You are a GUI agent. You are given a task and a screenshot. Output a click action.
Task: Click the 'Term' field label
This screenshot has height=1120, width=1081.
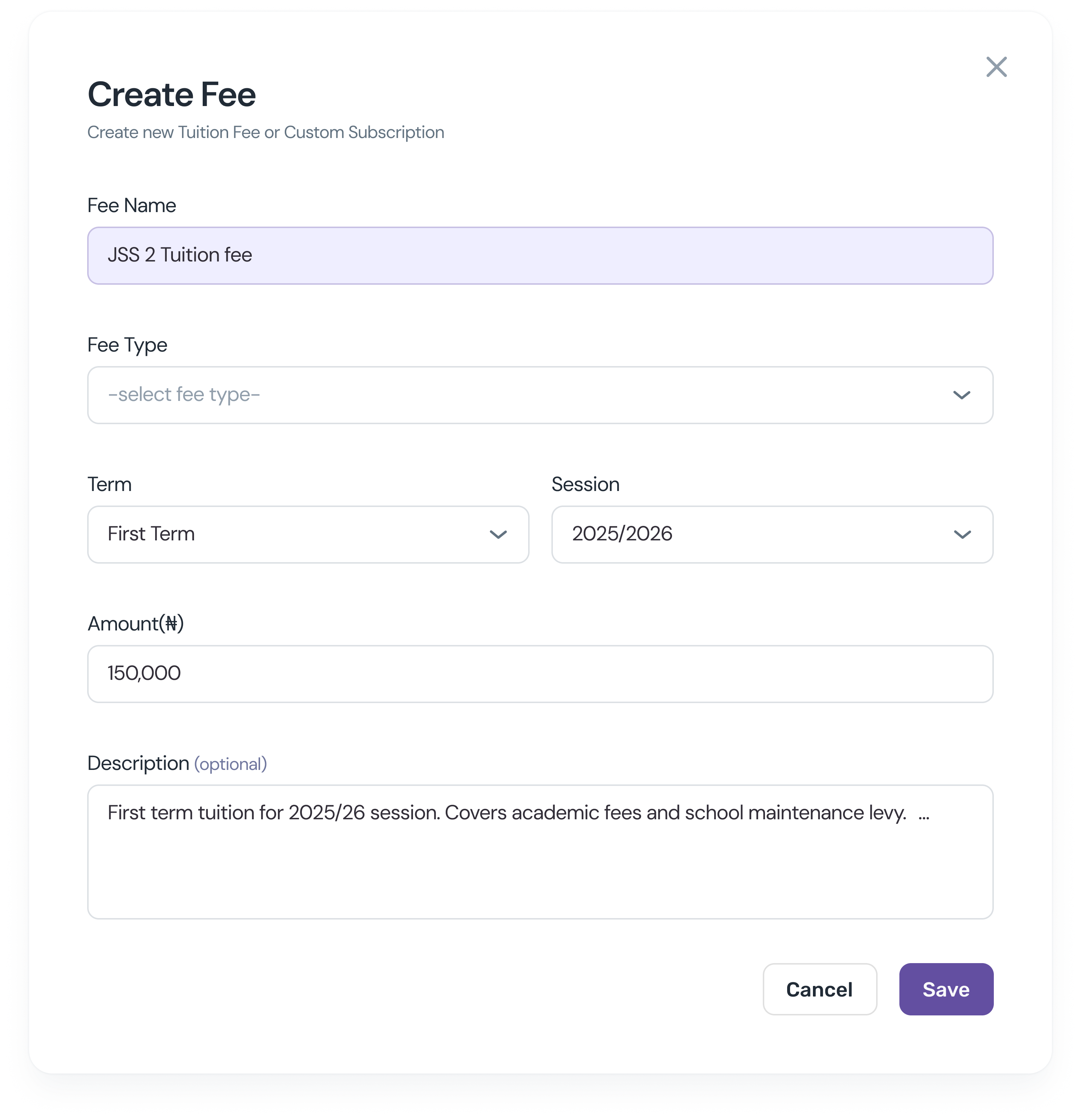pyautogui.click(x=109, y=484)
